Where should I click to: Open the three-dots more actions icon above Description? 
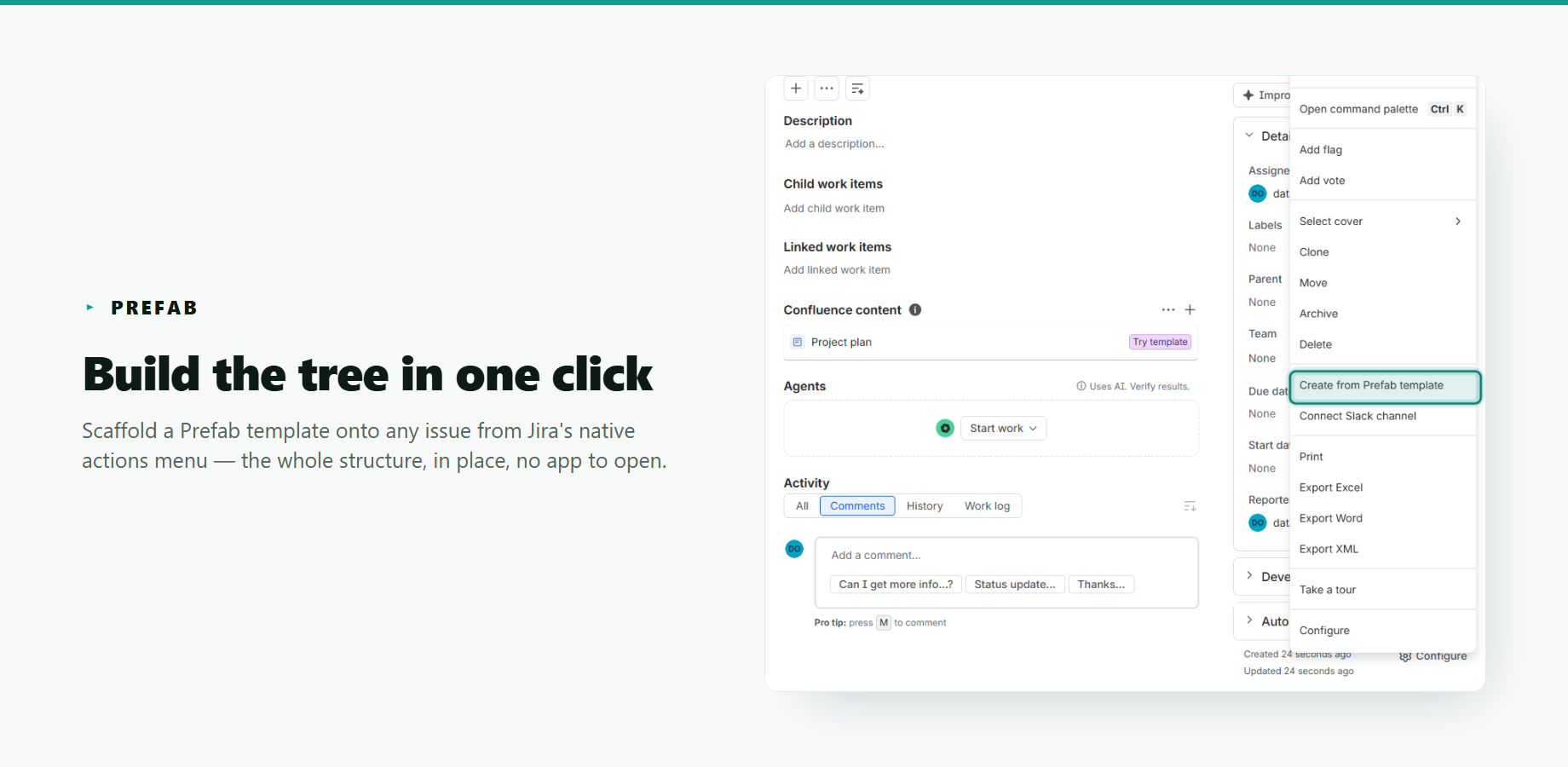[x=827, y=89]
